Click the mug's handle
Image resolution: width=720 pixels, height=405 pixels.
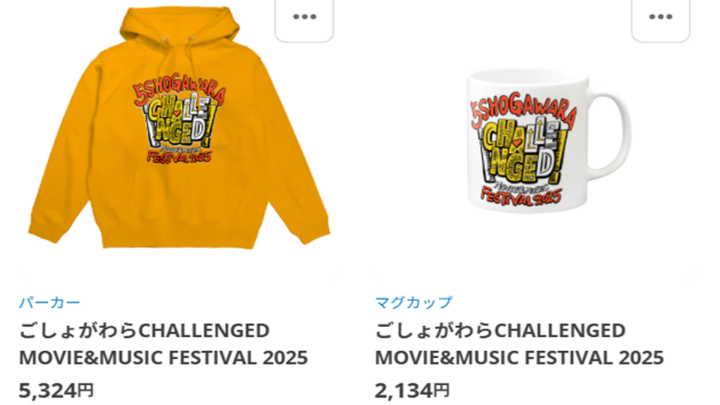pos(610,136)
